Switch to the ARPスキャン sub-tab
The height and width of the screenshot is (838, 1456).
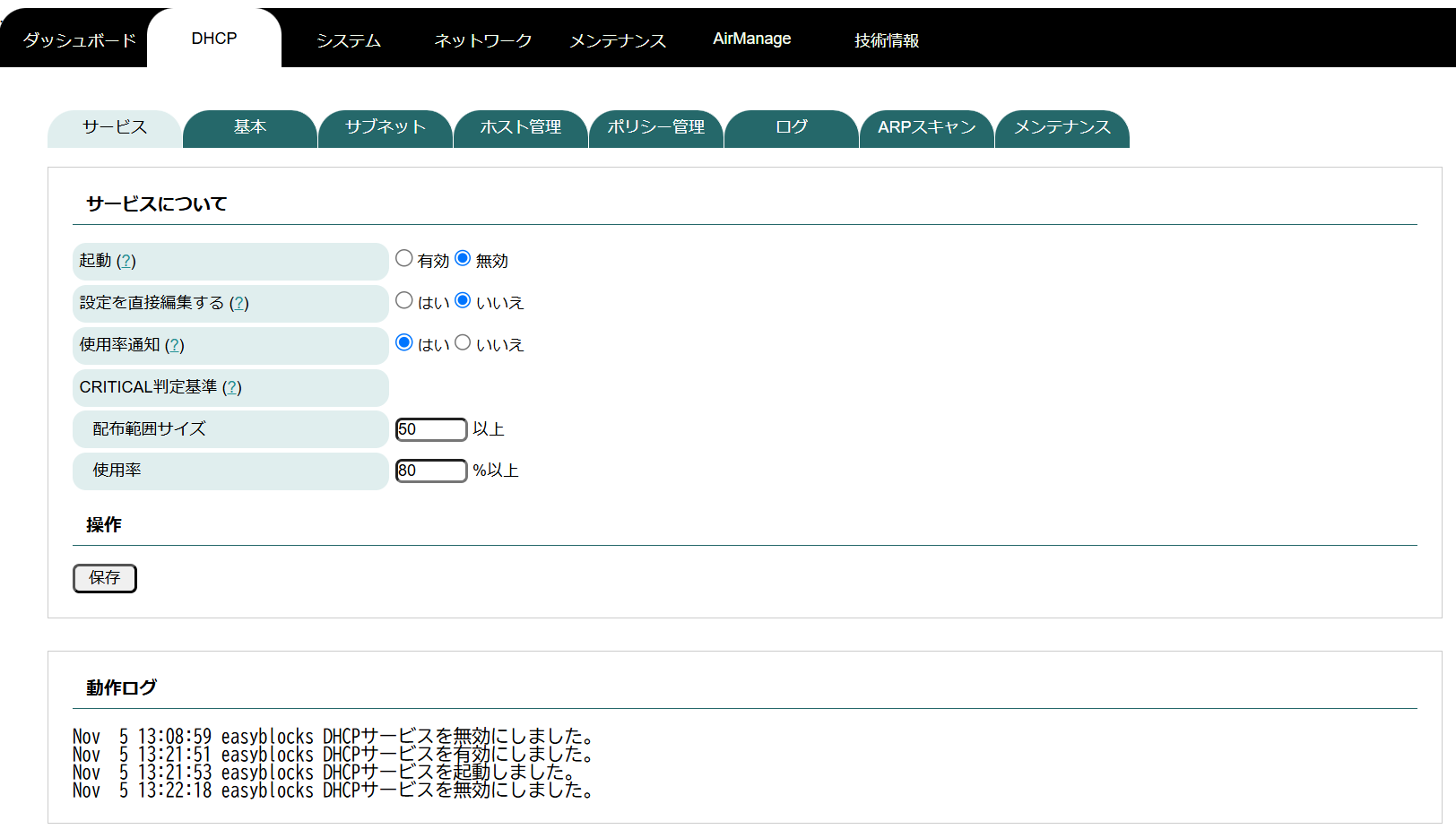coord(927,128)
